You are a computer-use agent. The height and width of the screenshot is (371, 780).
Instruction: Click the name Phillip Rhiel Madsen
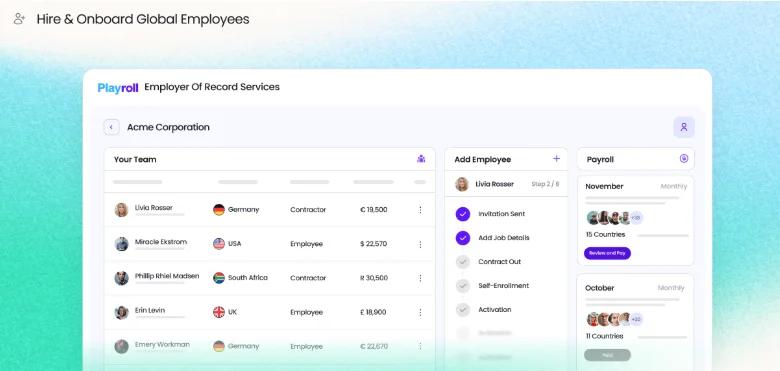pos(167,276)
